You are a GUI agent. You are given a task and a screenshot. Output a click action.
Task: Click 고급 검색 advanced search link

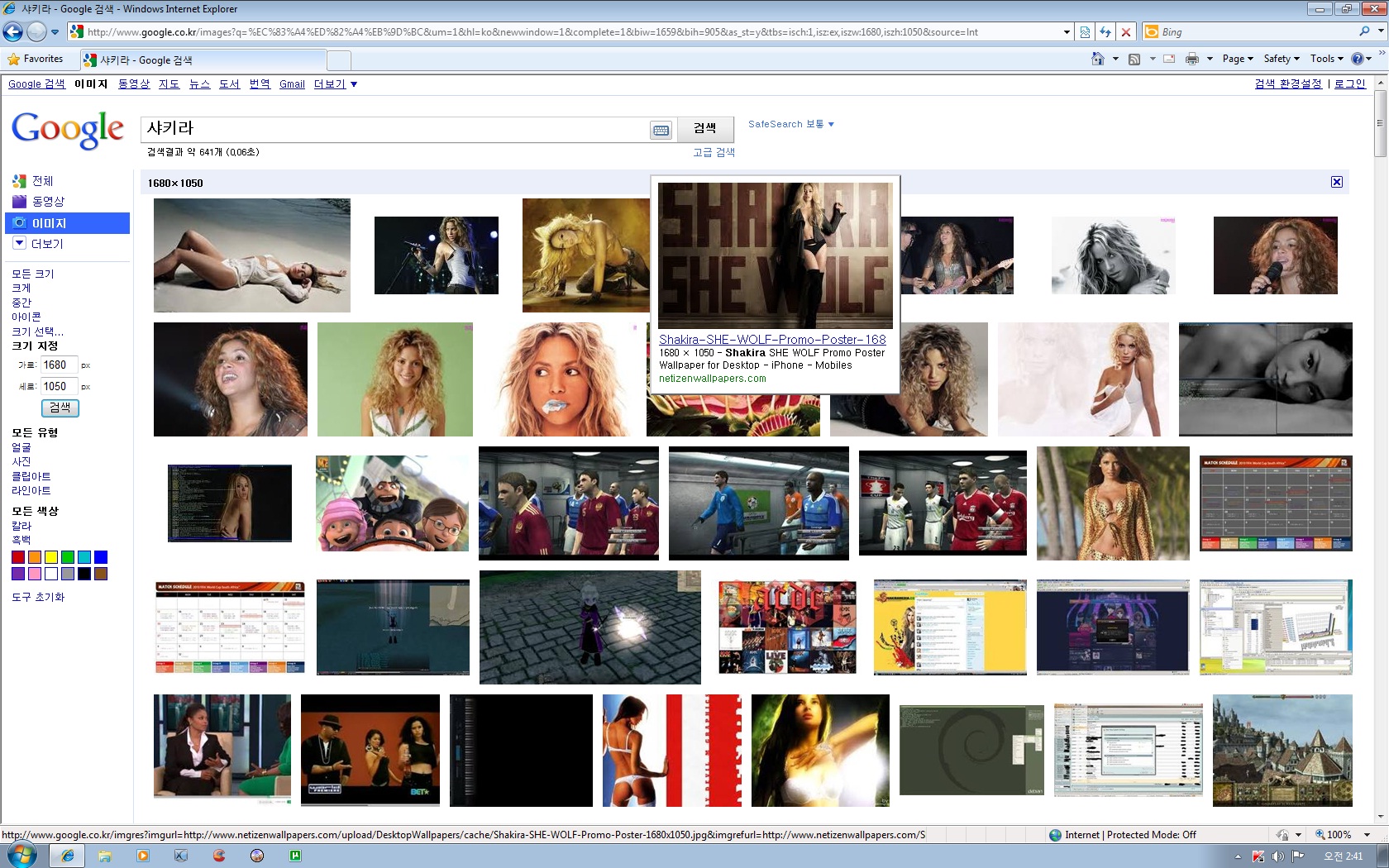pos(714,152)
